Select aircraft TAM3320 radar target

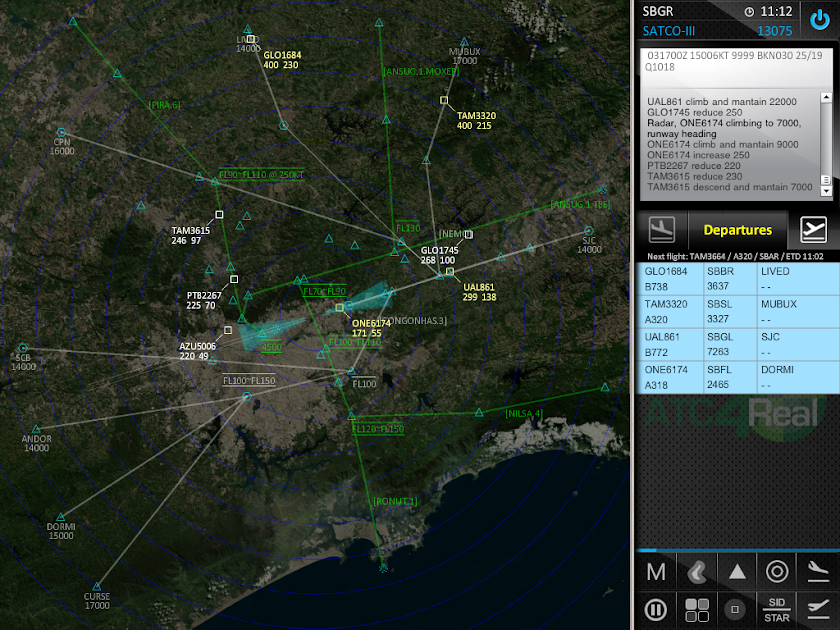(x=444, y=100)
